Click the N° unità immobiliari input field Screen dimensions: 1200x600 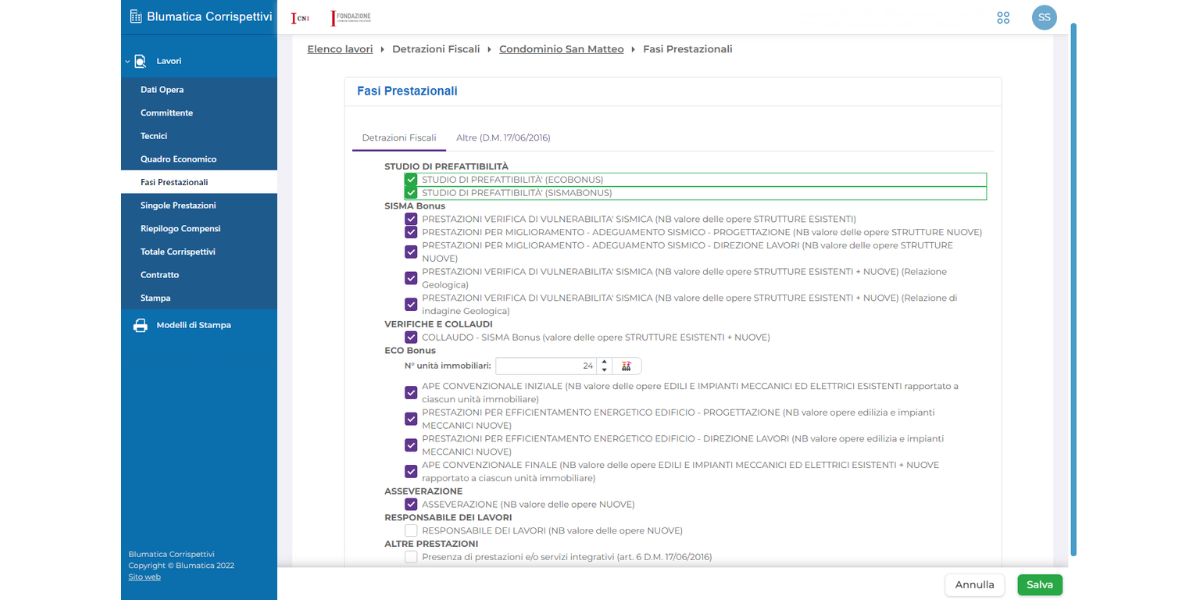click(x=545, y=366)
